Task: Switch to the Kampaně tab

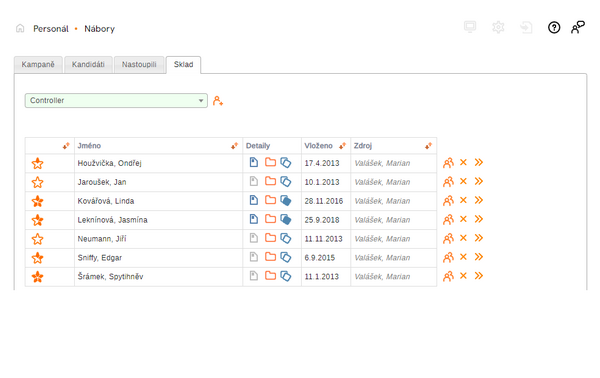Action: click(x=38, y=64)
